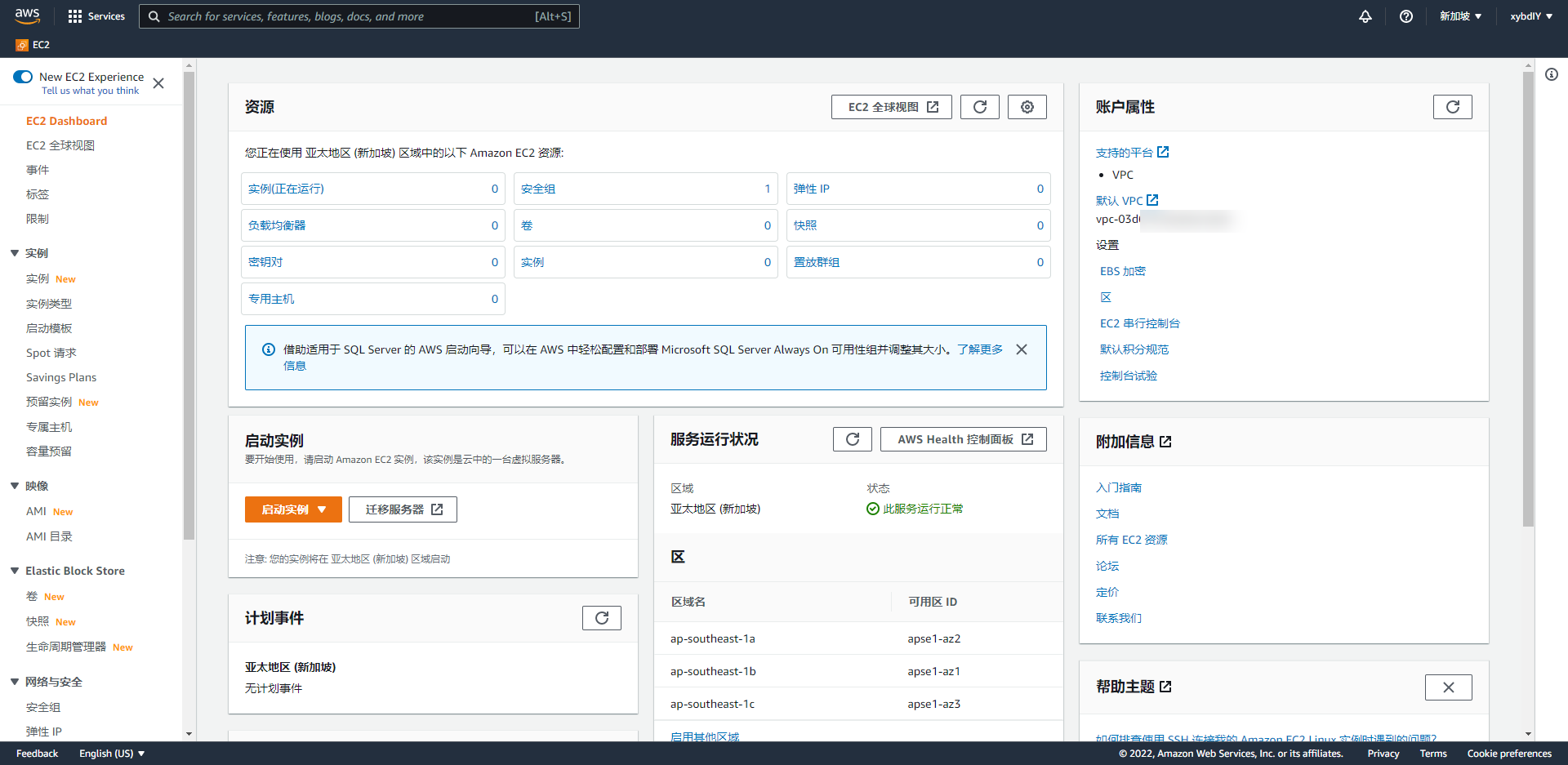
Task: Open EC2 全球视图 in sidebar
Action: click(60, 145)
